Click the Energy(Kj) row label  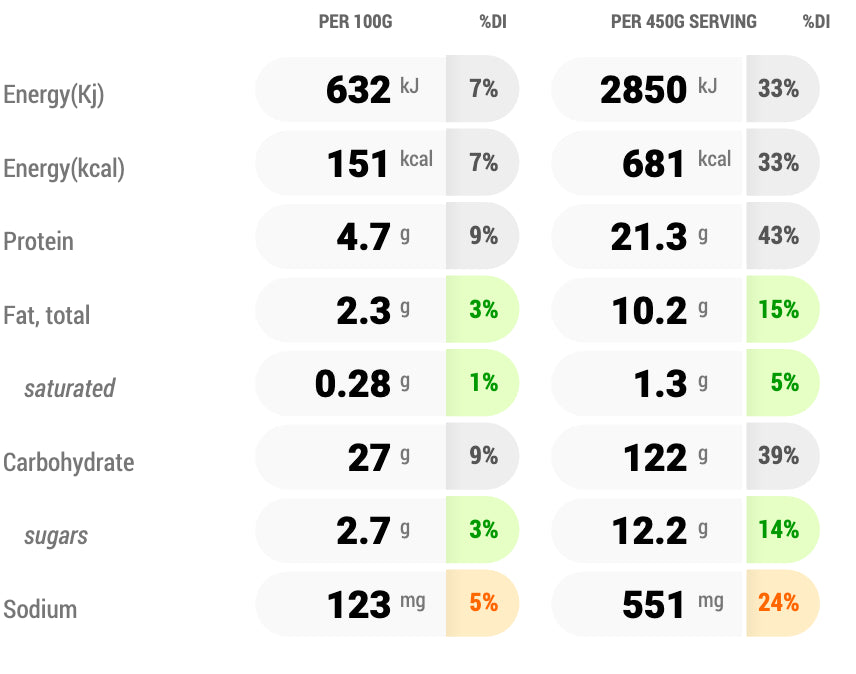(54, 95)
